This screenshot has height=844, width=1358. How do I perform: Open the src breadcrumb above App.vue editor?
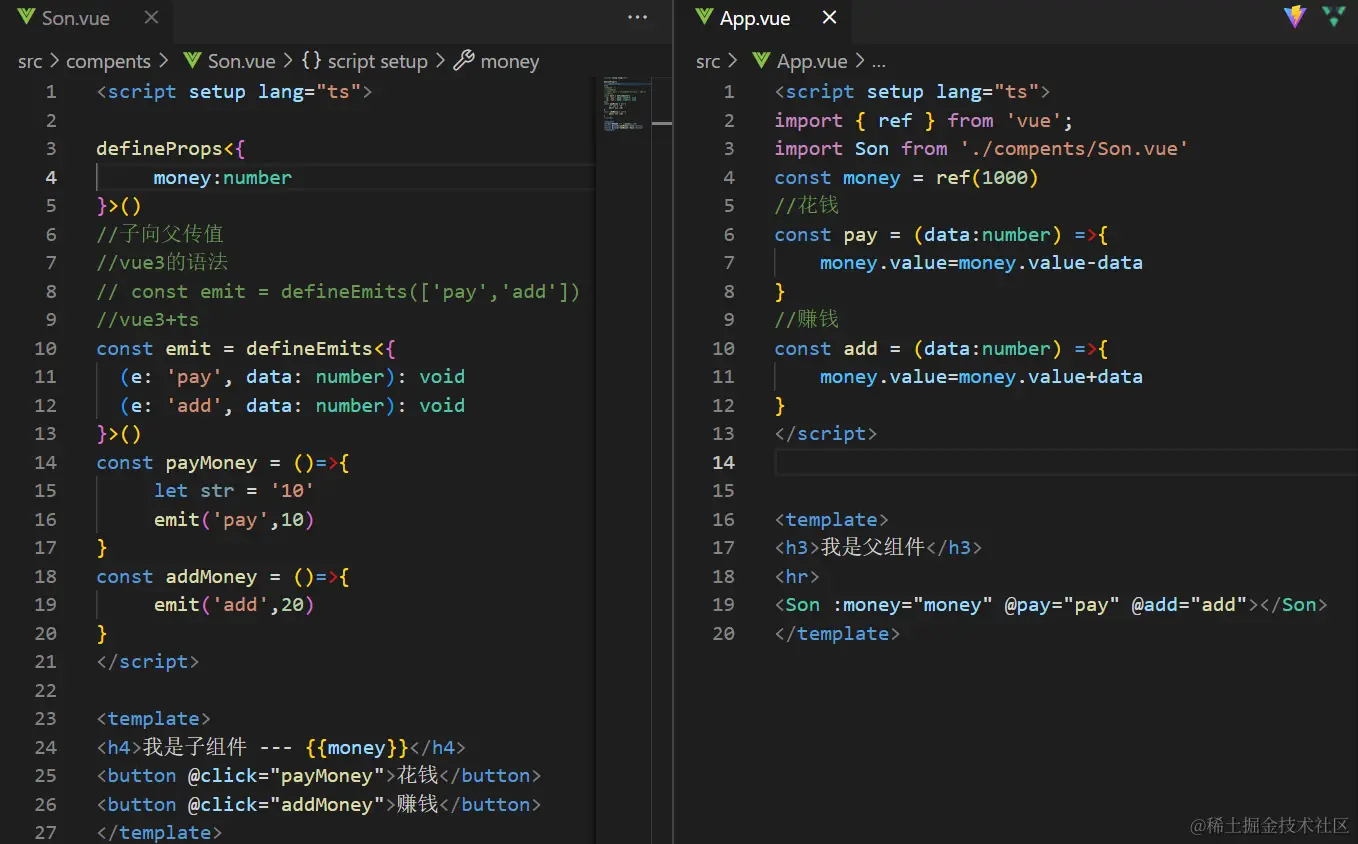tap(708, 61)
